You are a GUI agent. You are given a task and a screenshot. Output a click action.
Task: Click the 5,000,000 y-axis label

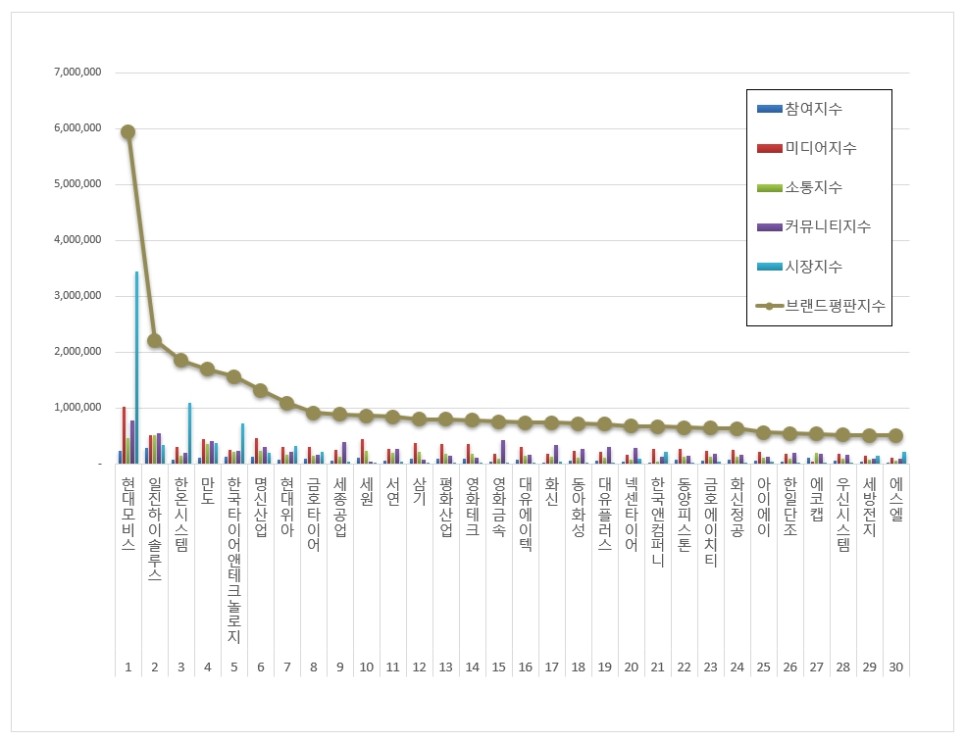(x=78, y=184)
